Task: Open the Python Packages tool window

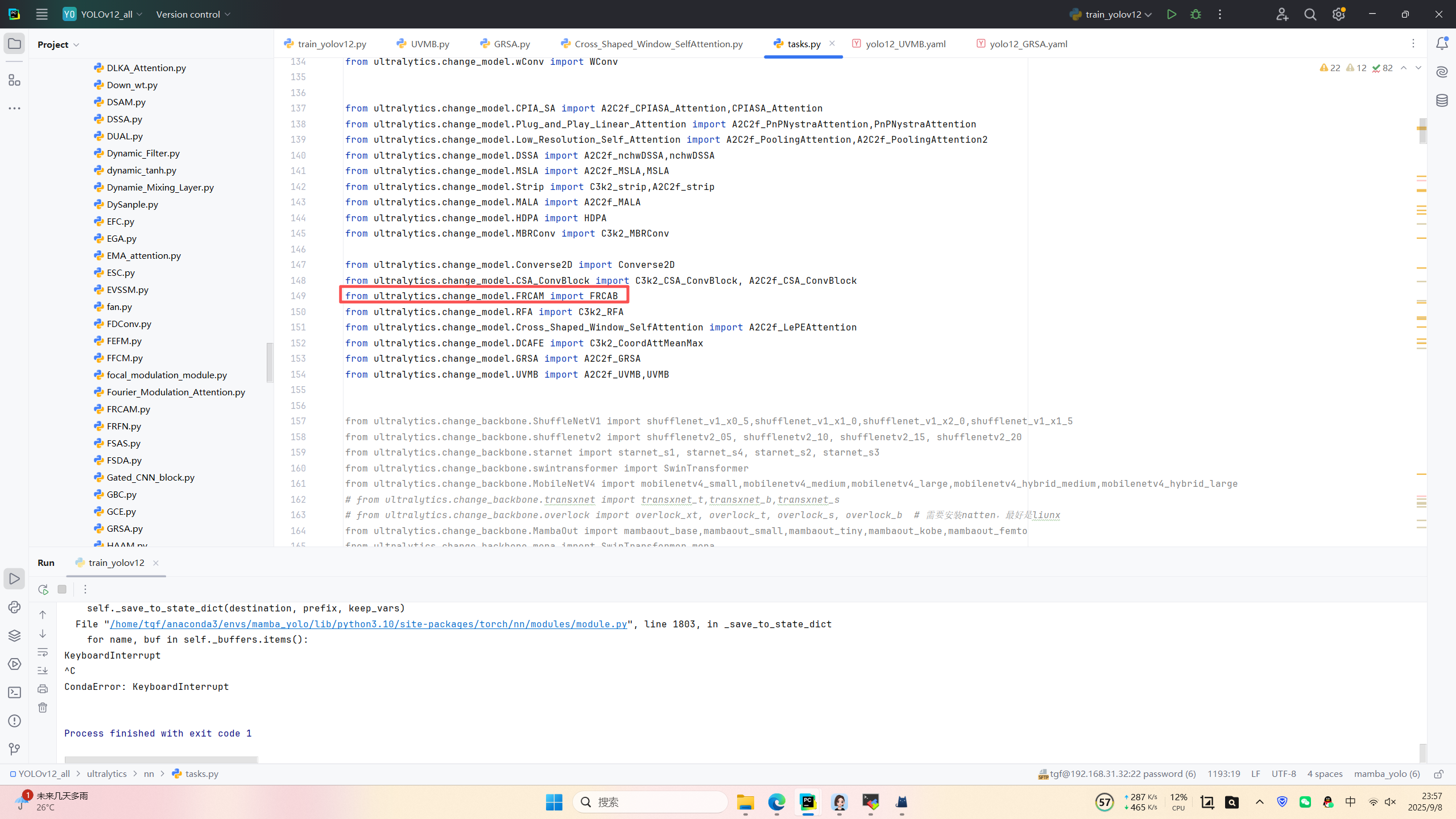Action: 14,635
